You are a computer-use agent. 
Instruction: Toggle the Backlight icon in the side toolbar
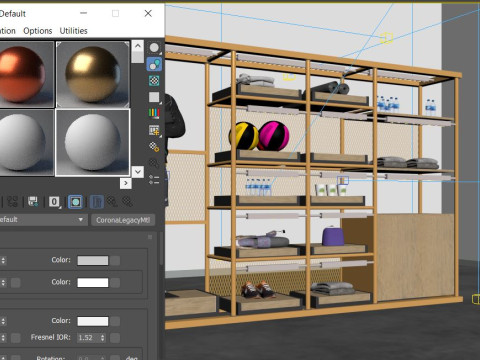pyautogui.click(x=154, y=64)
